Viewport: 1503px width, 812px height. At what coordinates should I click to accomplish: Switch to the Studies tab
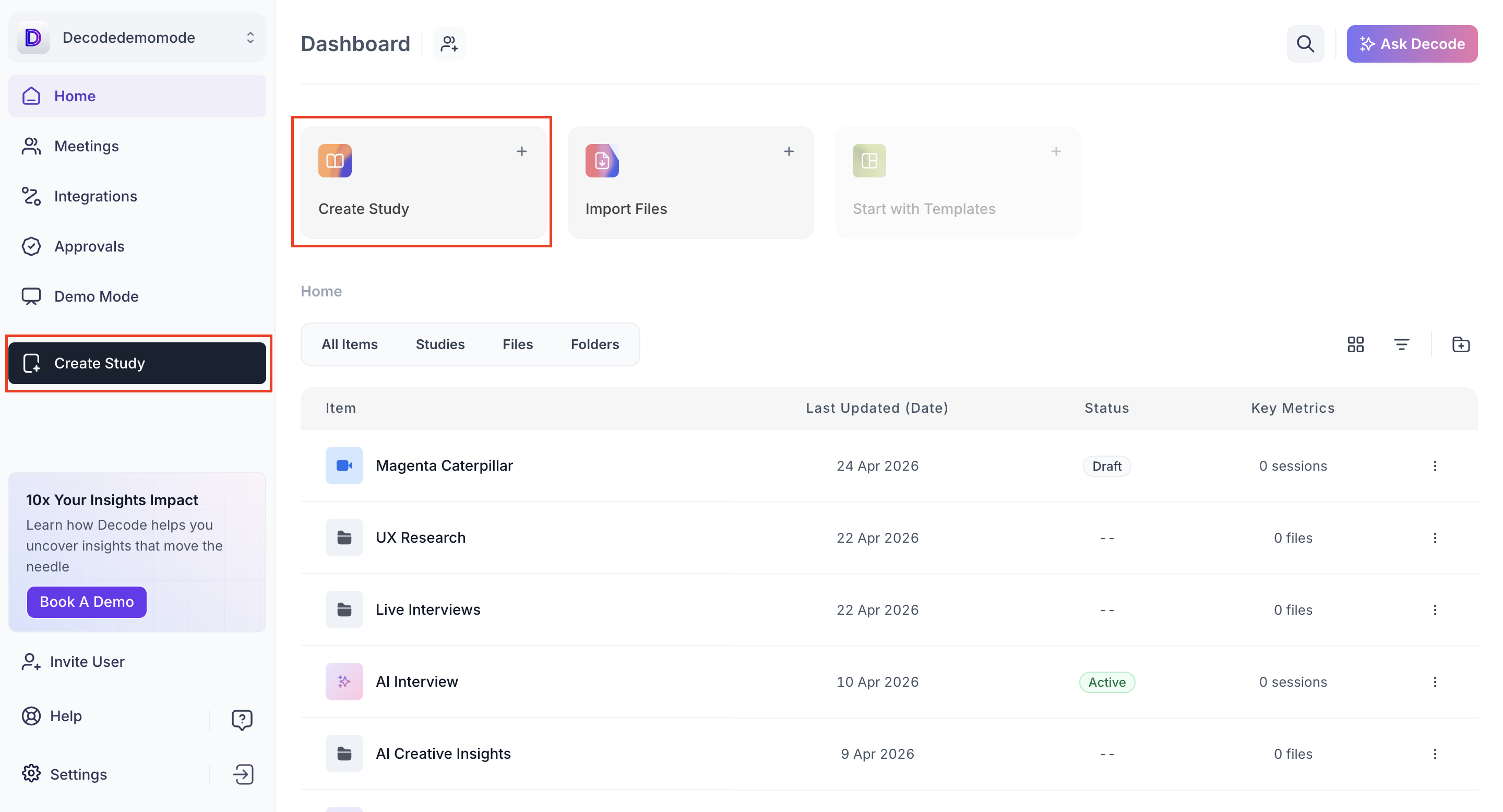click(440, 344)
